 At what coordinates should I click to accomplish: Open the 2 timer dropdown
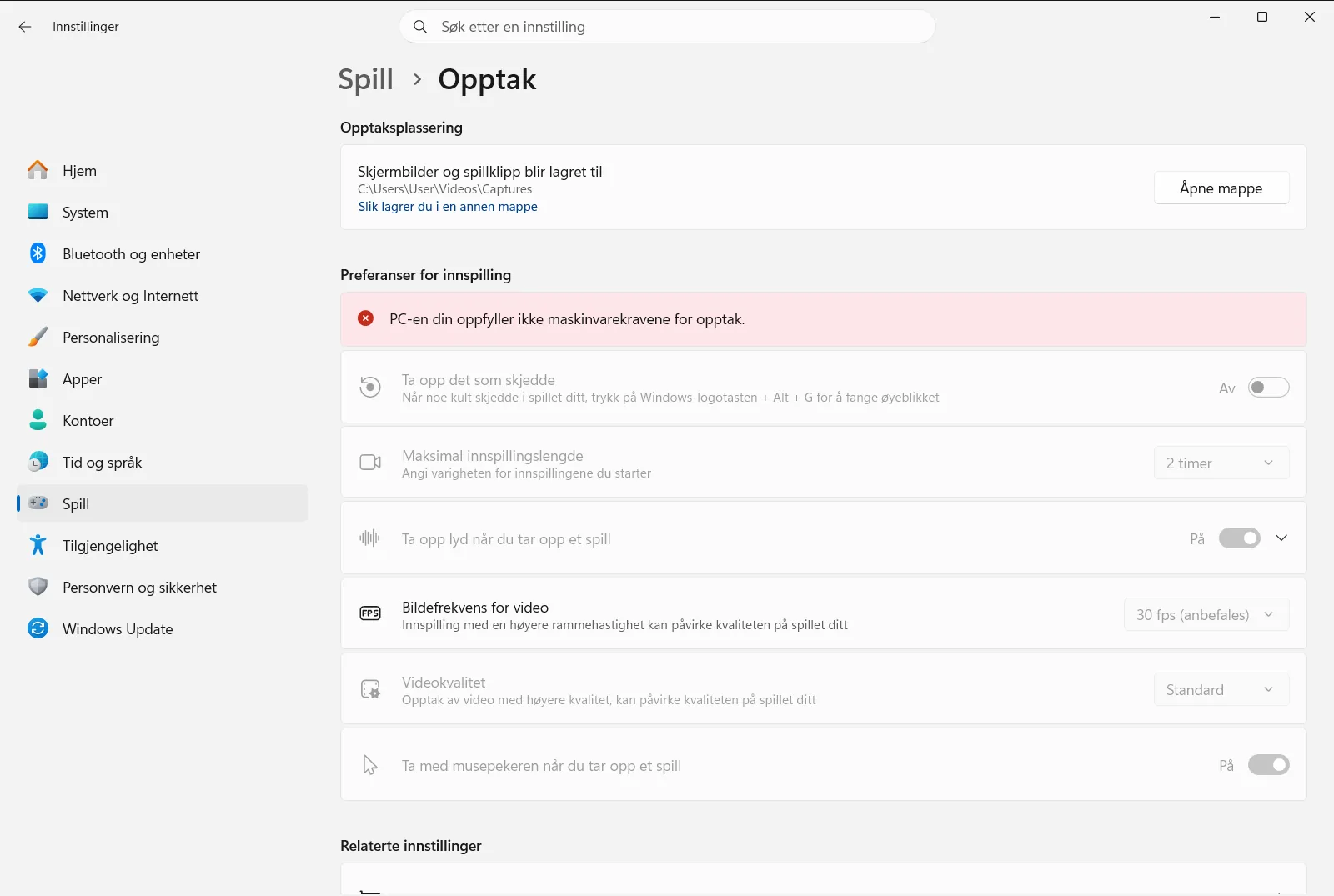point(1221,463)
